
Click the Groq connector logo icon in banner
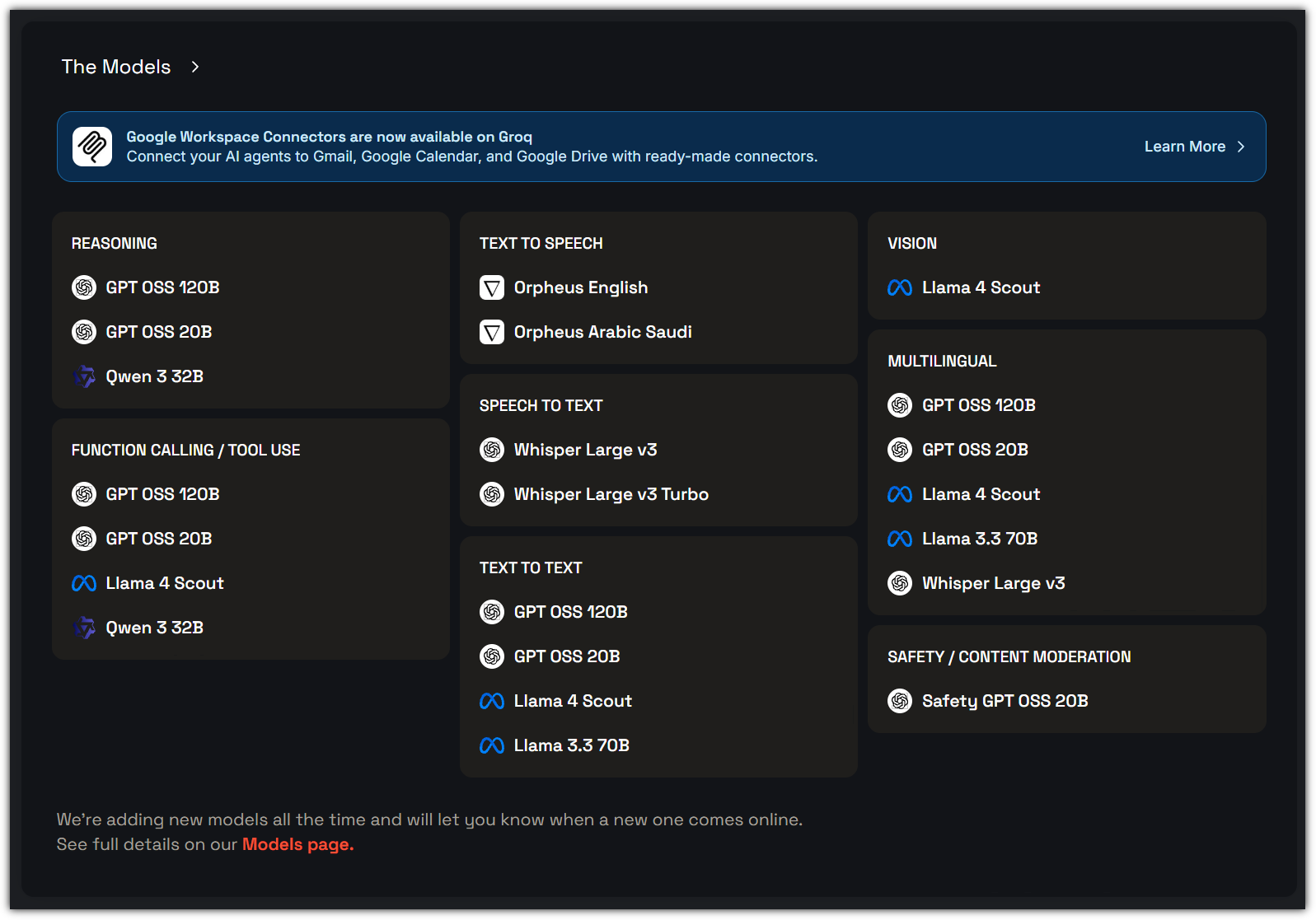[x=92, y=147]
